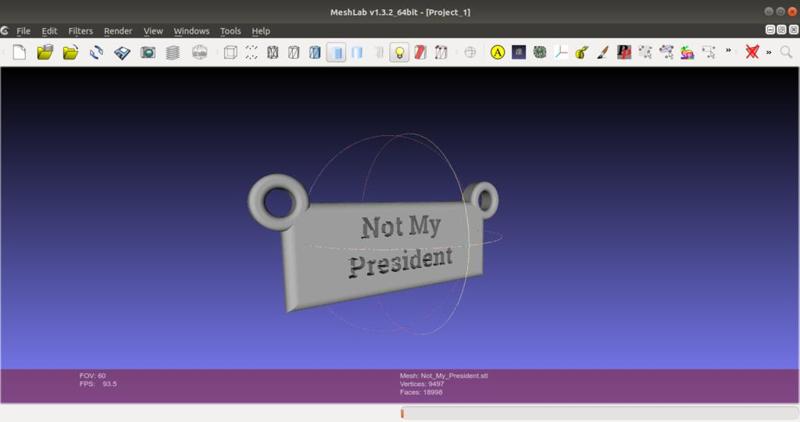Screen dimensions: 800x422
Task: Import mesh folder icon
Action: pyautogui.click(x=70, y=52)
